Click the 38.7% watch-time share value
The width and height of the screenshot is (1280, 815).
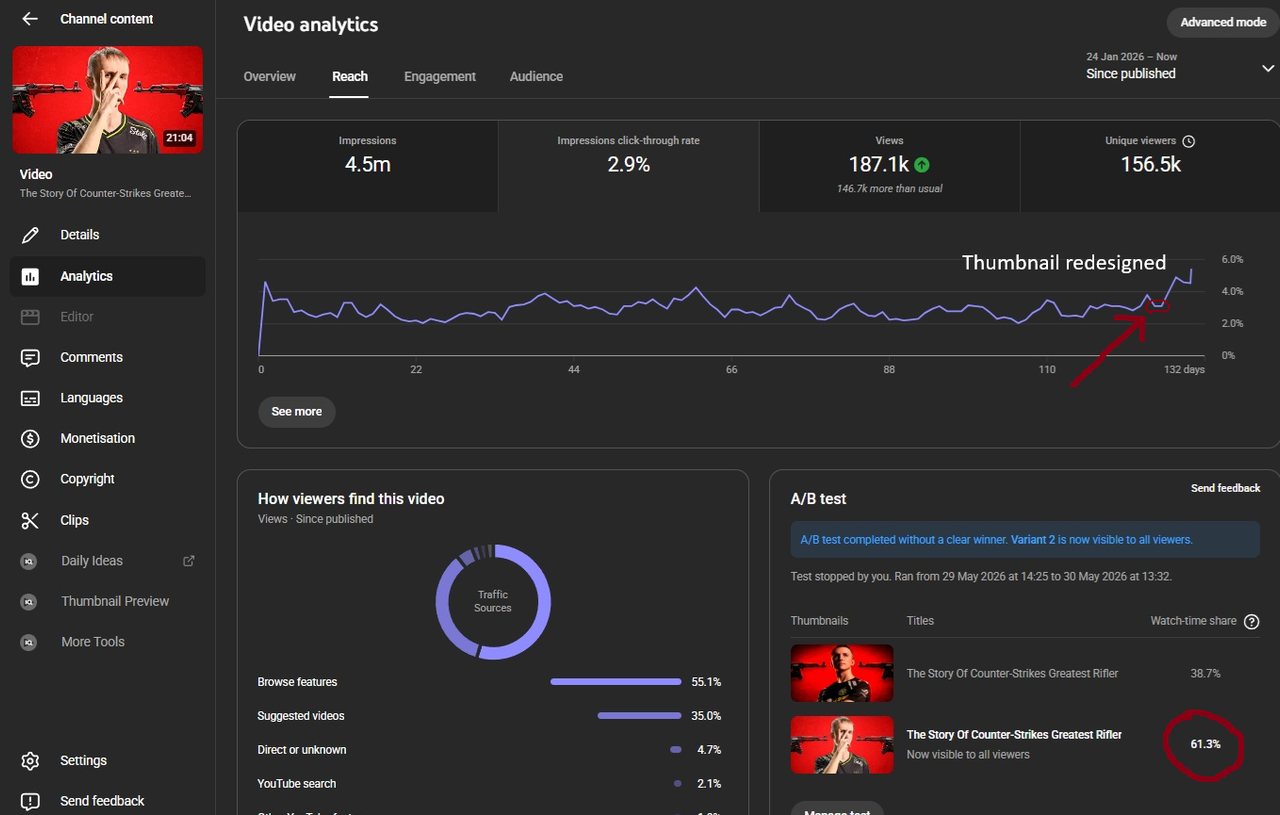coord(1205,674)
